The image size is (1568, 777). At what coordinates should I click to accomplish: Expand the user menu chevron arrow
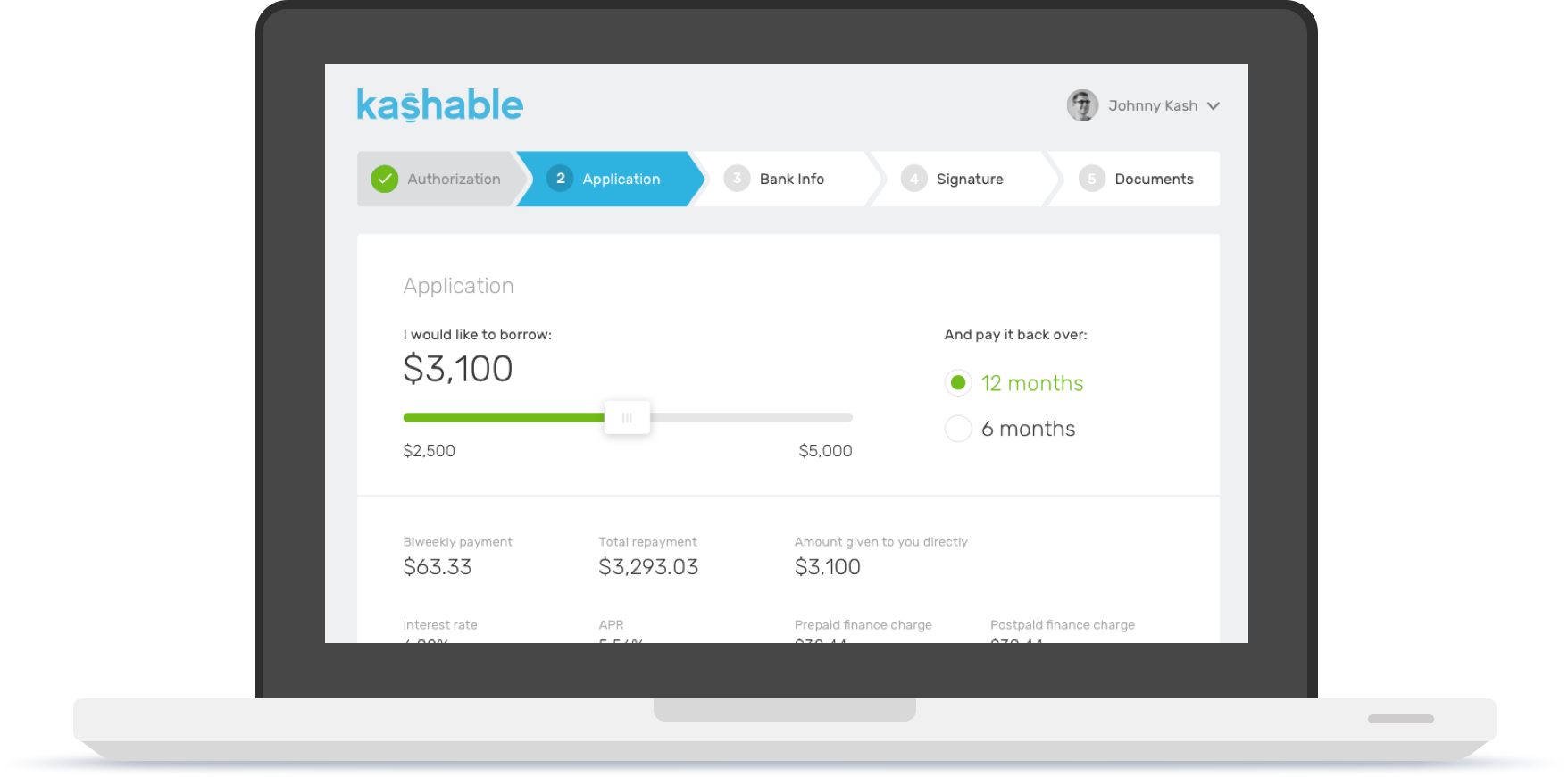click(x=1214, y=105)
